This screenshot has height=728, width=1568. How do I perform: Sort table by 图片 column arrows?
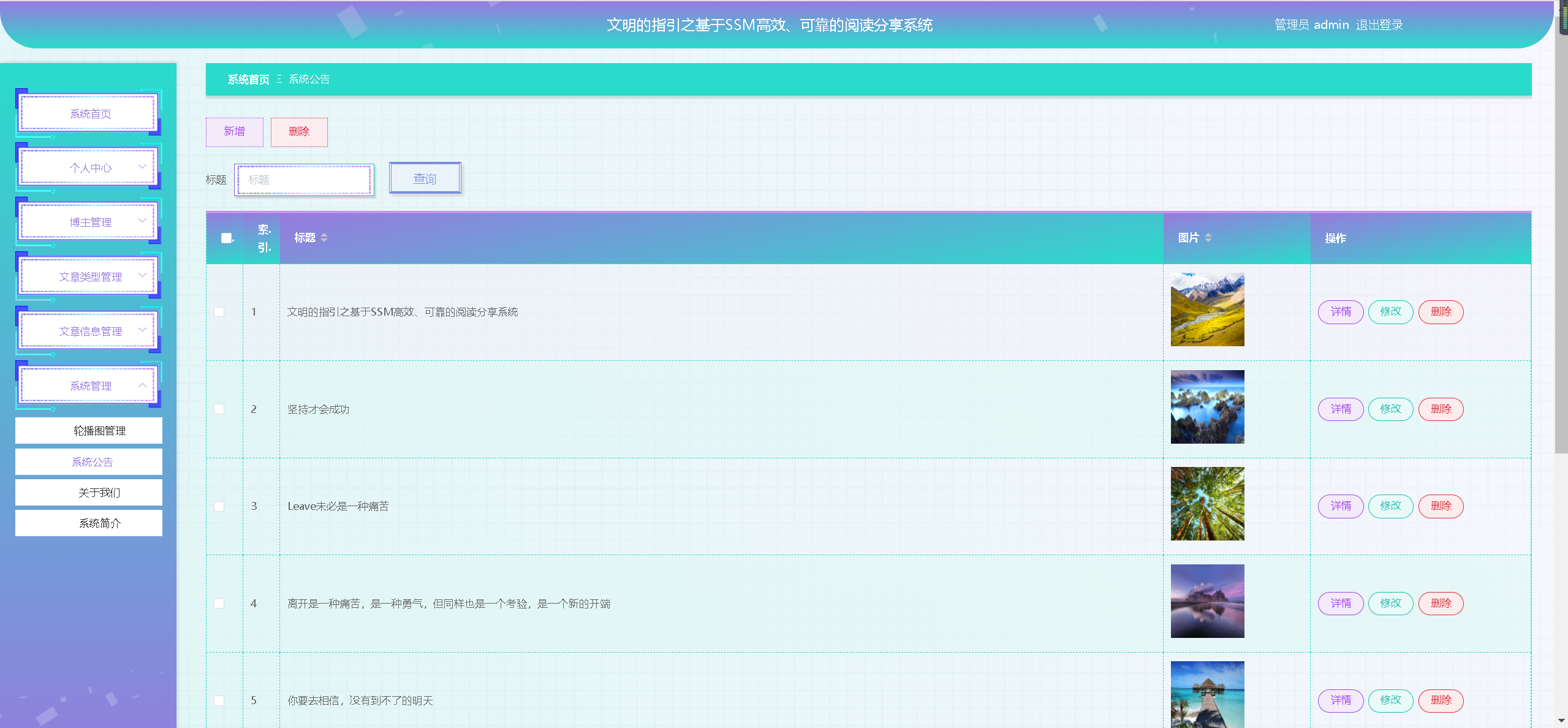(1208, 238)
